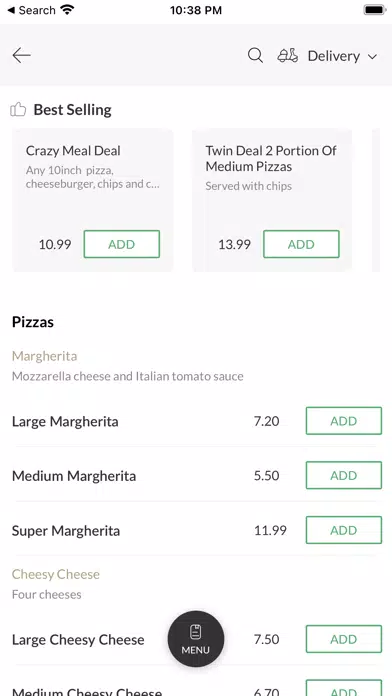Screen dimensions: 392x696
Task: Tap the delivery scooter icon
Action: click(x=288, y=56)
